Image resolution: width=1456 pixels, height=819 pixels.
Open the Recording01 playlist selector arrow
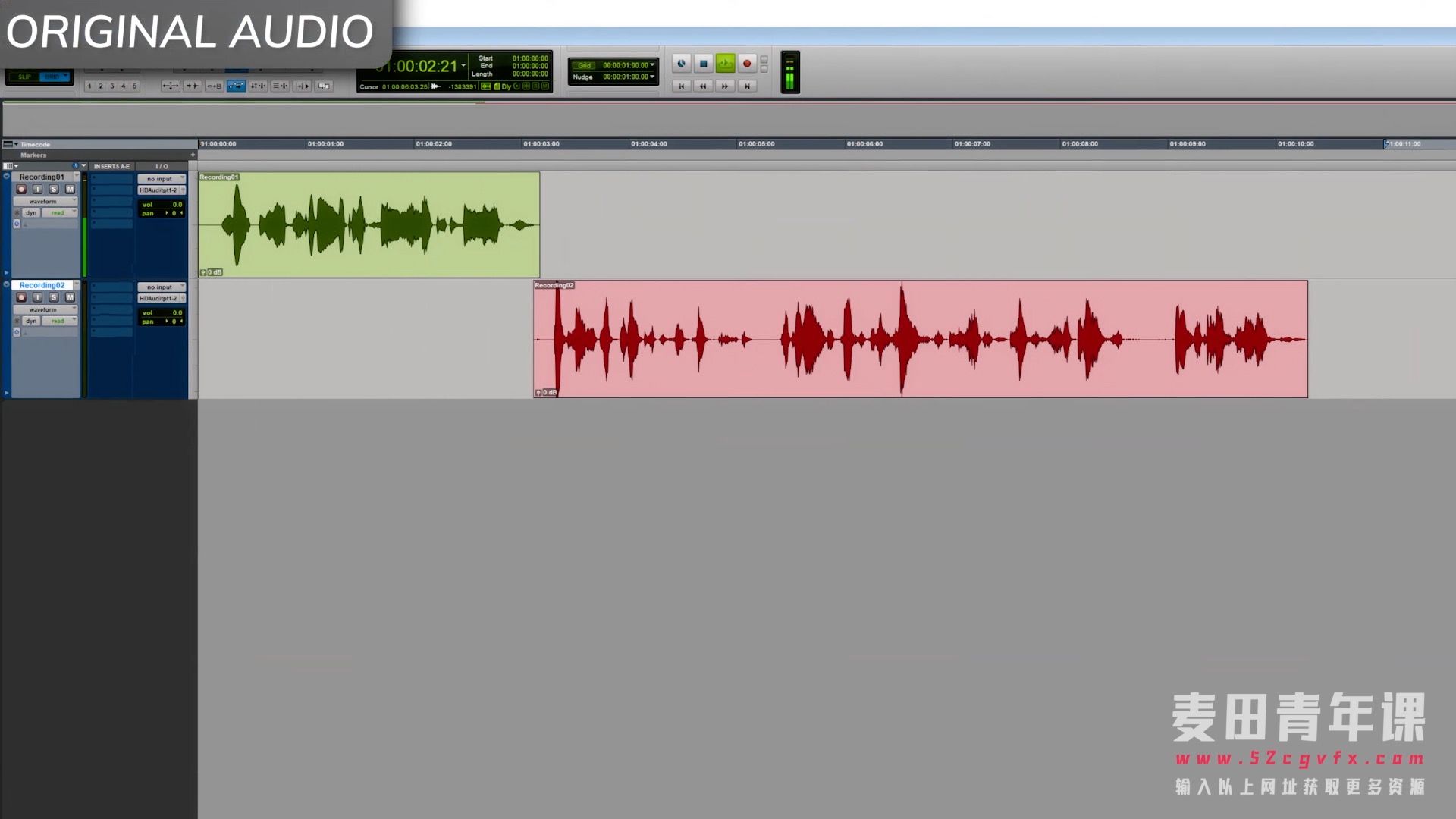(77, 177)
